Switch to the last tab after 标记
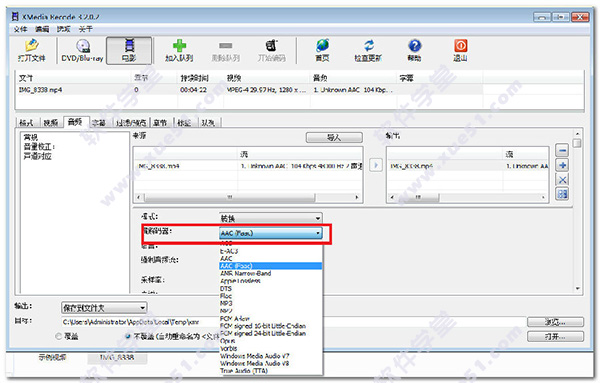Screen dimensions: 600x383 (208, 122)
